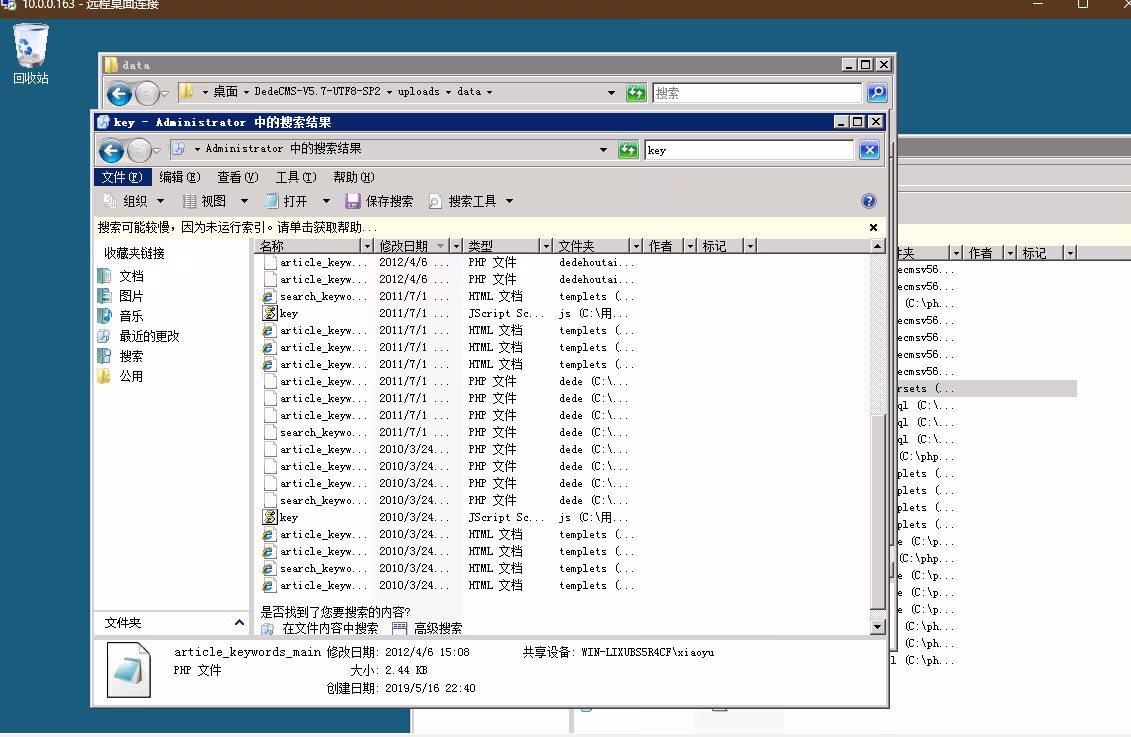Viewport: 1131px width, 737px height.
Task: Open the address bar history dropdown
Action: 603,150
